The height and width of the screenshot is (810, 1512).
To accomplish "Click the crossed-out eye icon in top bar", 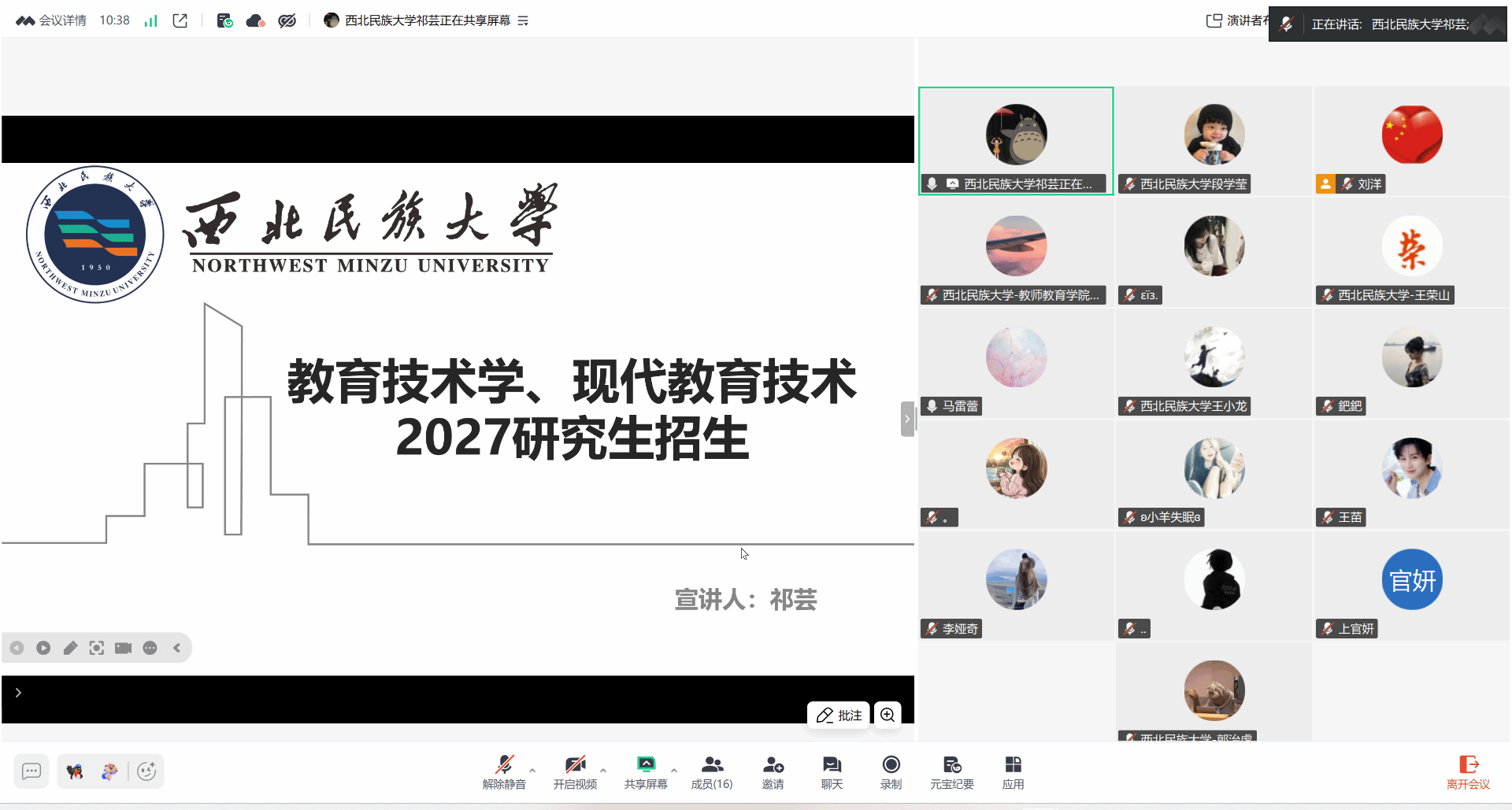I will [287, 20].
